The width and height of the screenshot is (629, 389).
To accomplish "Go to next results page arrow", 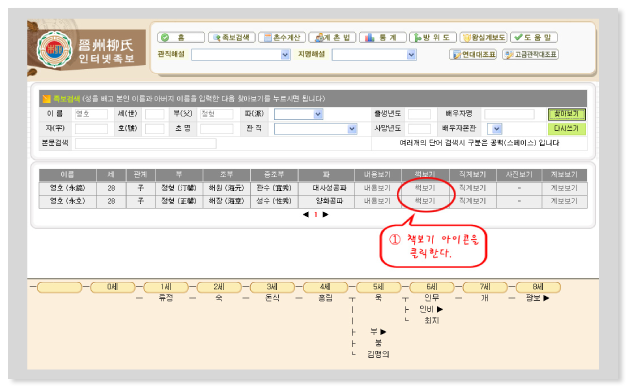I will click(325, 215).
